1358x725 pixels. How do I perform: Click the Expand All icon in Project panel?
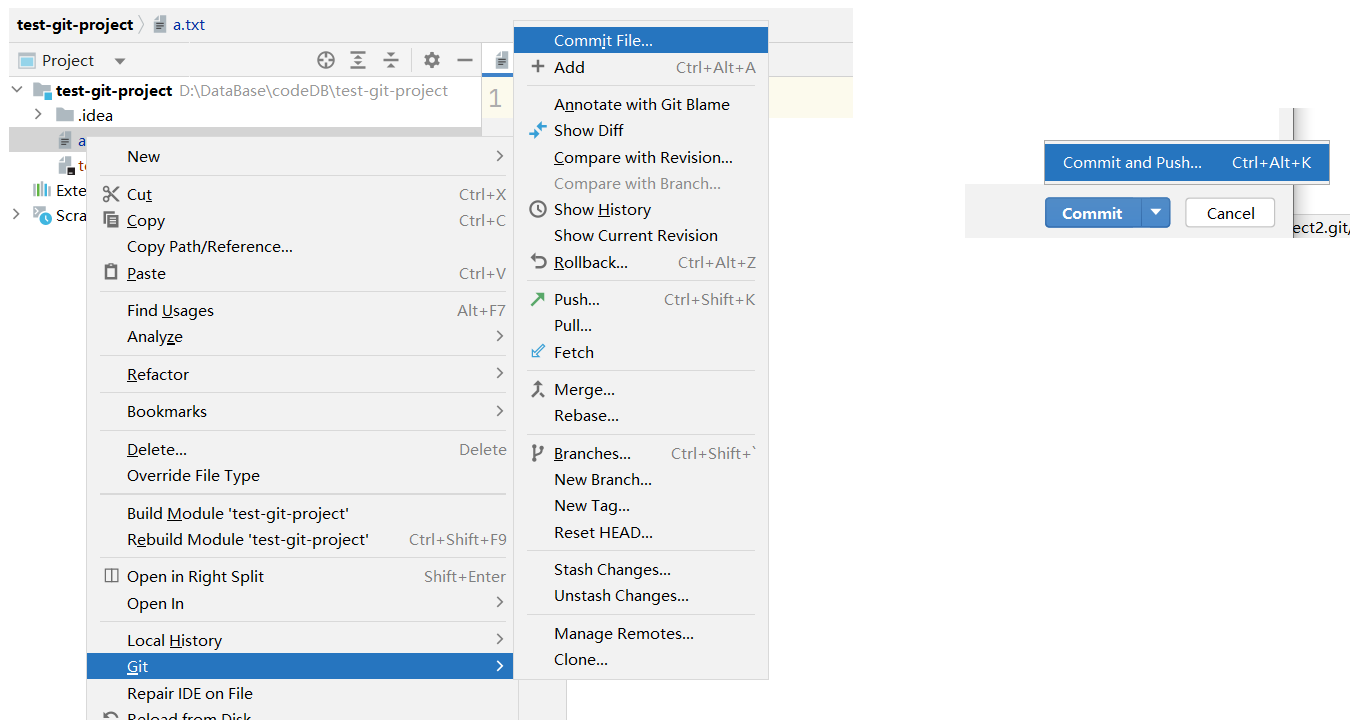358,60
